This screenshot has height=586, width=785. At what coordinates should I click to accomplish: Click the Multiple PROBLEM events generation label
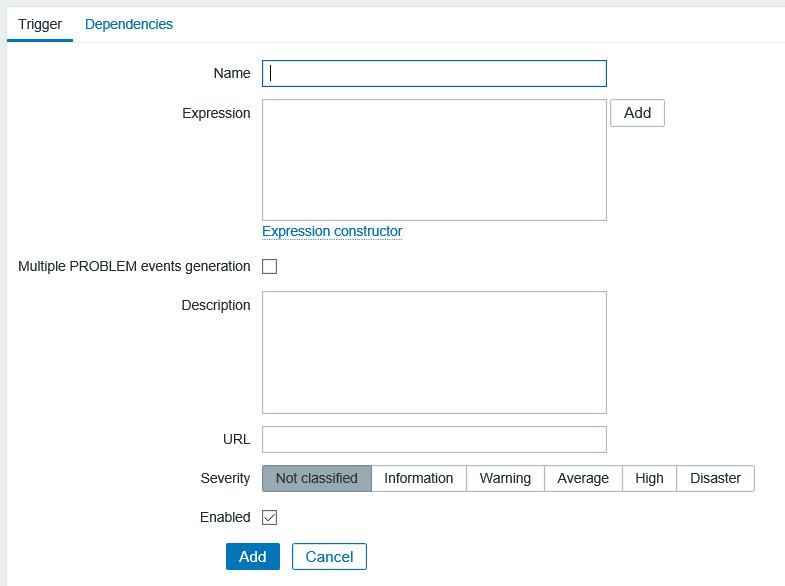134,266
